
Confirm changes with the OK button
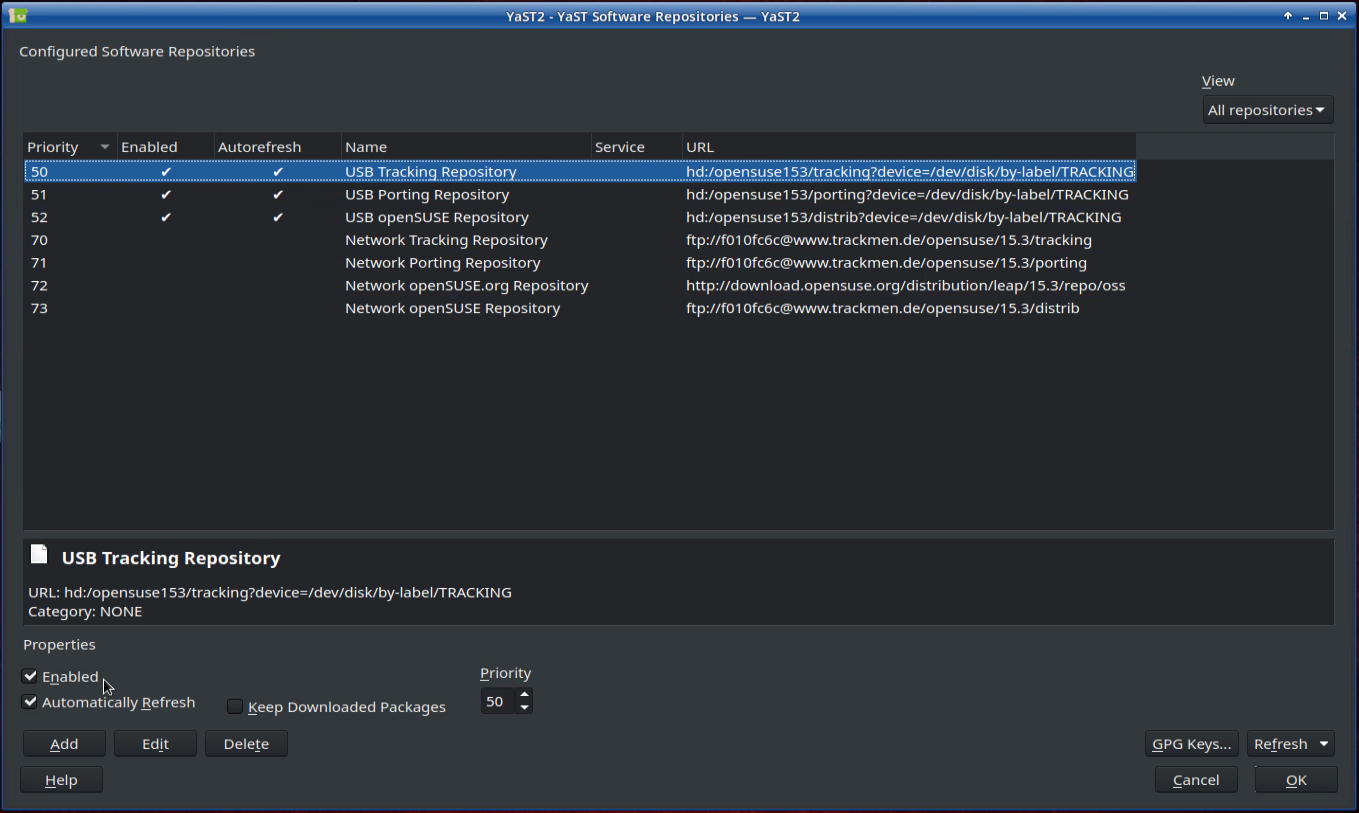pyautogui.click(x=1296, y=780)
